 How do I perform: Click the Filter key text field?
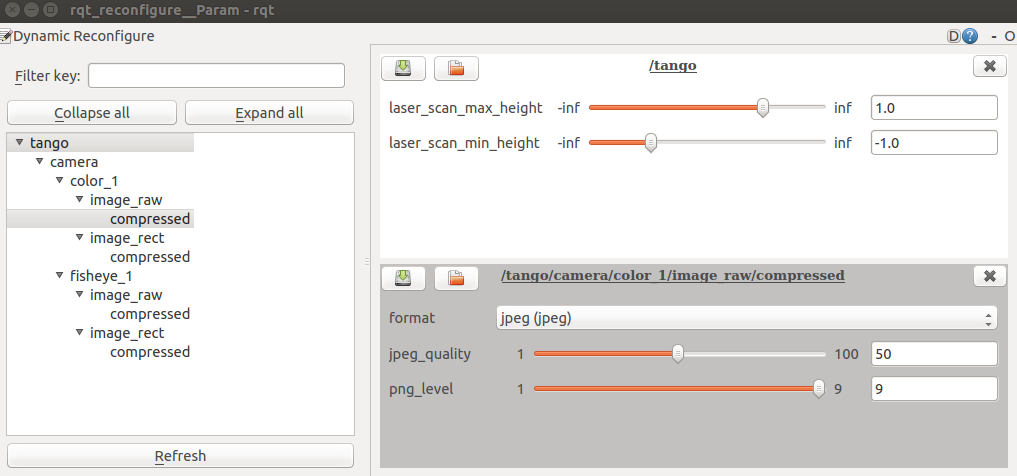217,76
